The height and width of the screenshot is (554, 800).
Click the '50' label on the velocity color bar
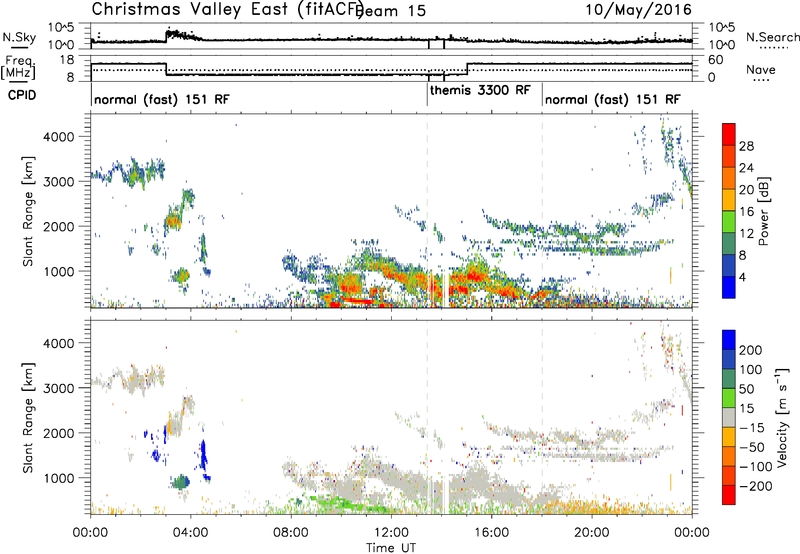[747, 389]
